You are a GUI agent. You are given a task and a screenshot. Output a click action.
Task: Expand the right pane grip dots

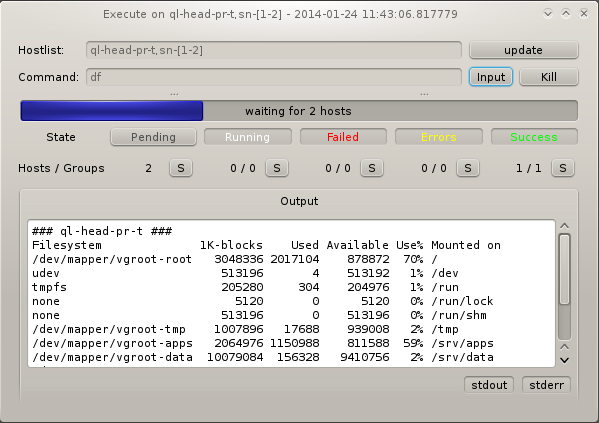coord(424,94)
